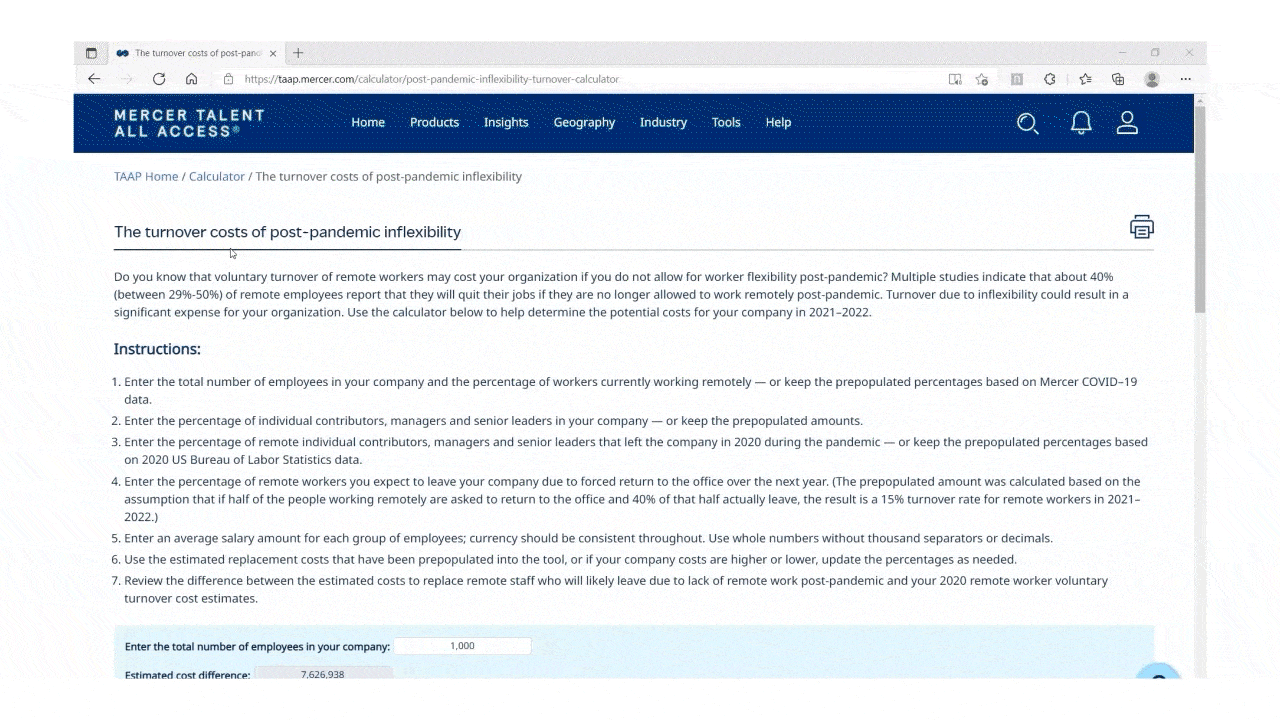Screen dimensions: 1280x720
Task: Open the read aloud icon in the toolbar
Action: pos(954,79)
